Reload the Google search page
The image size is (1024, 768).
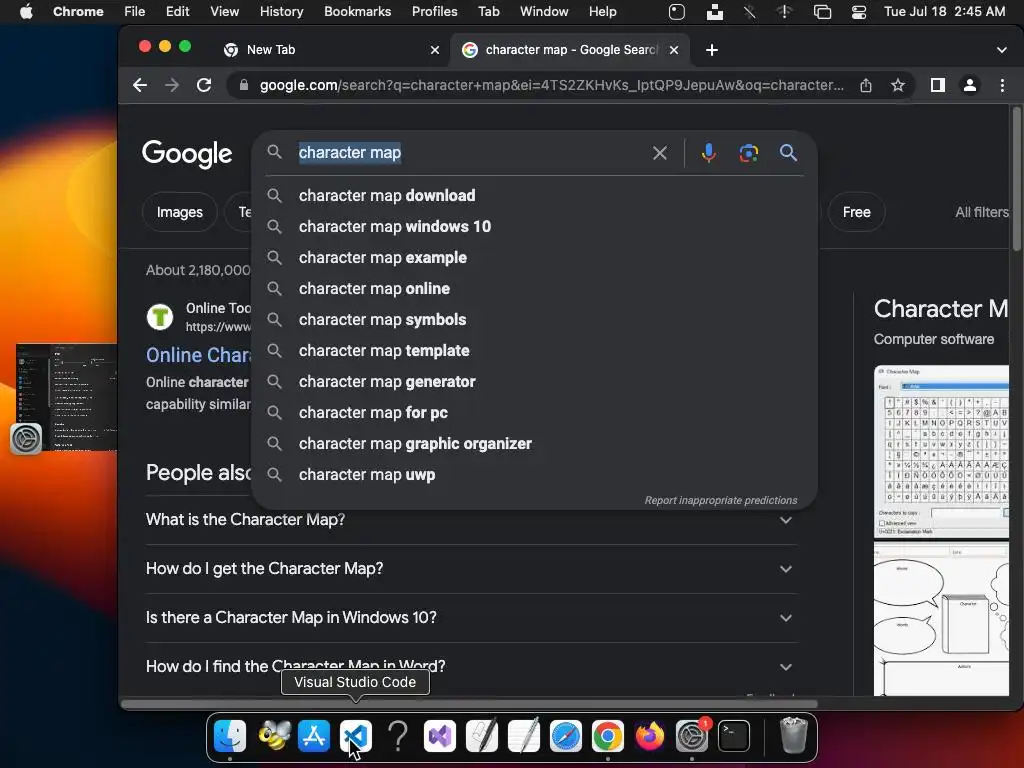point(204,85)
